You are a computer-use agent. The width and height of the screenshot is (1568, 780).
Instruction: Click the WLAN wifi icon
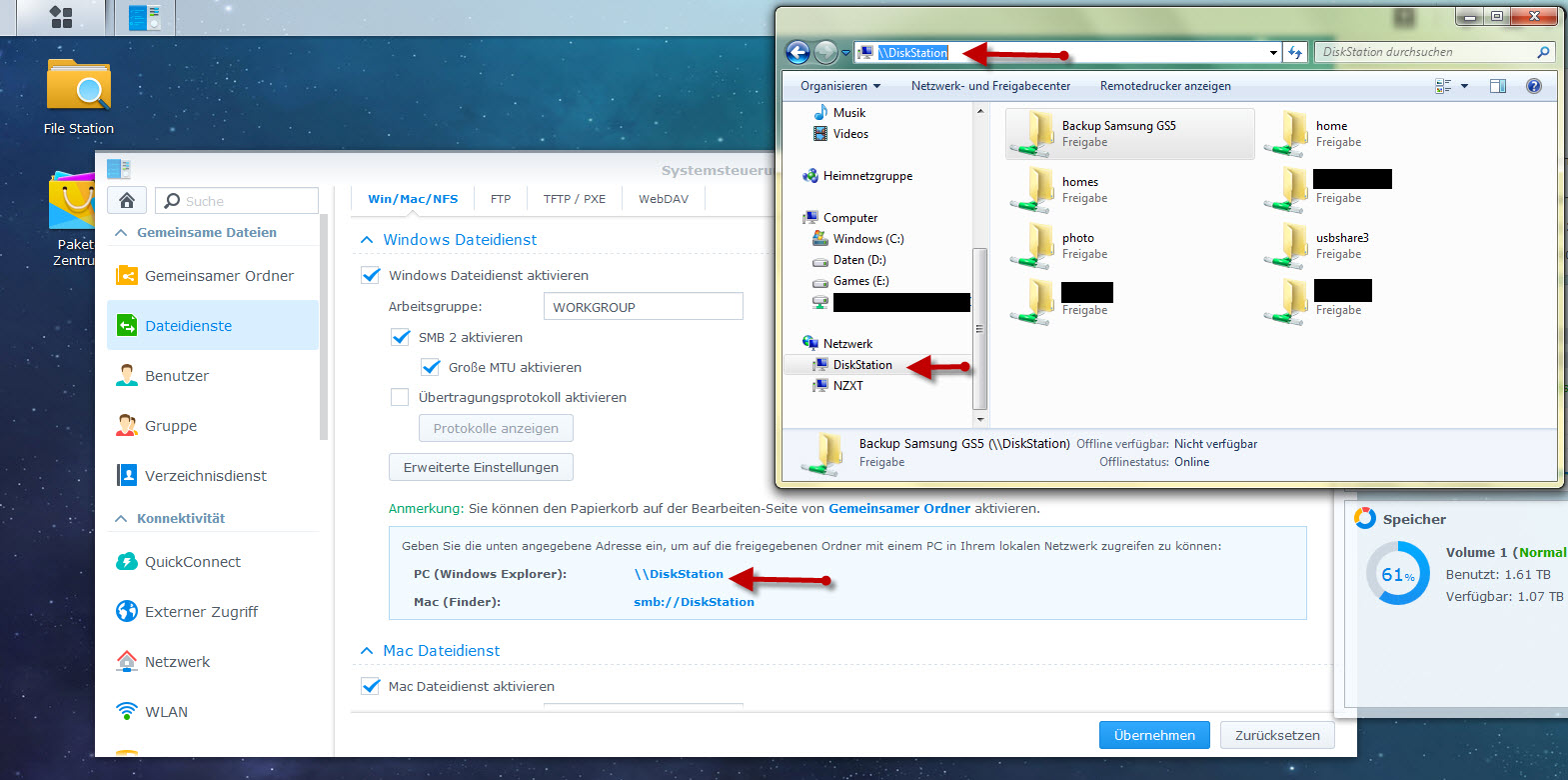tap(127, 711)
